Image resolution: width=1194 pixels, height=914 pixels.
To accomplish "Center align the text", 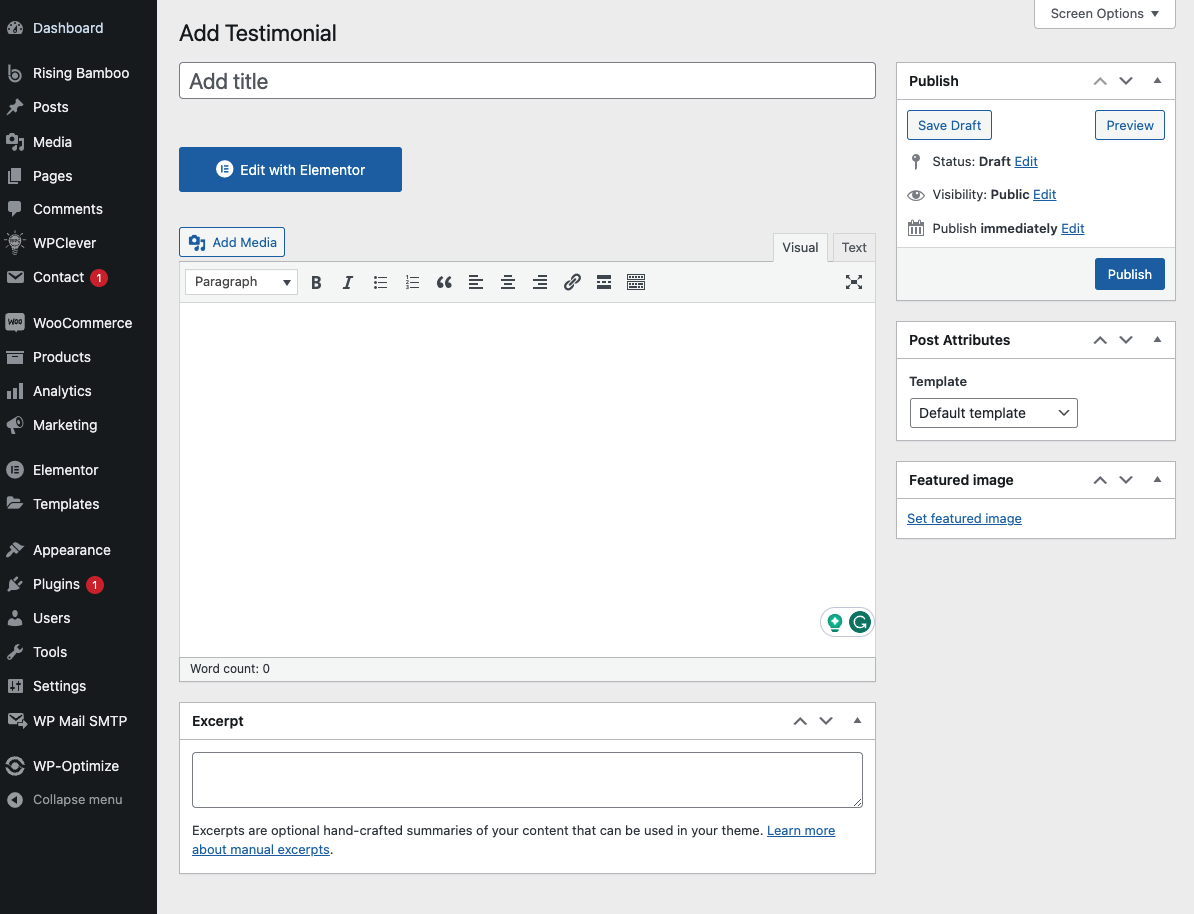I will pyautogui.click(x=508, y=282).
